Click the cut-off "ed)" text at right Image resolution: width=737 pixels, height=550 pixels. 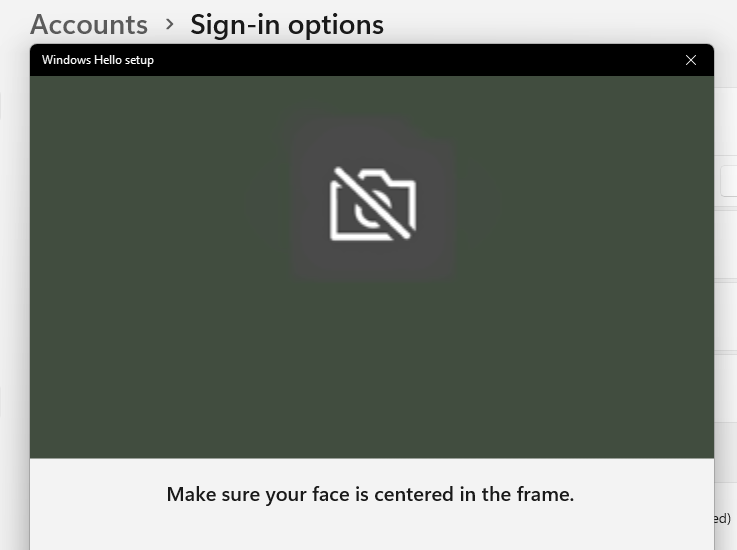[x=722, y=518]
